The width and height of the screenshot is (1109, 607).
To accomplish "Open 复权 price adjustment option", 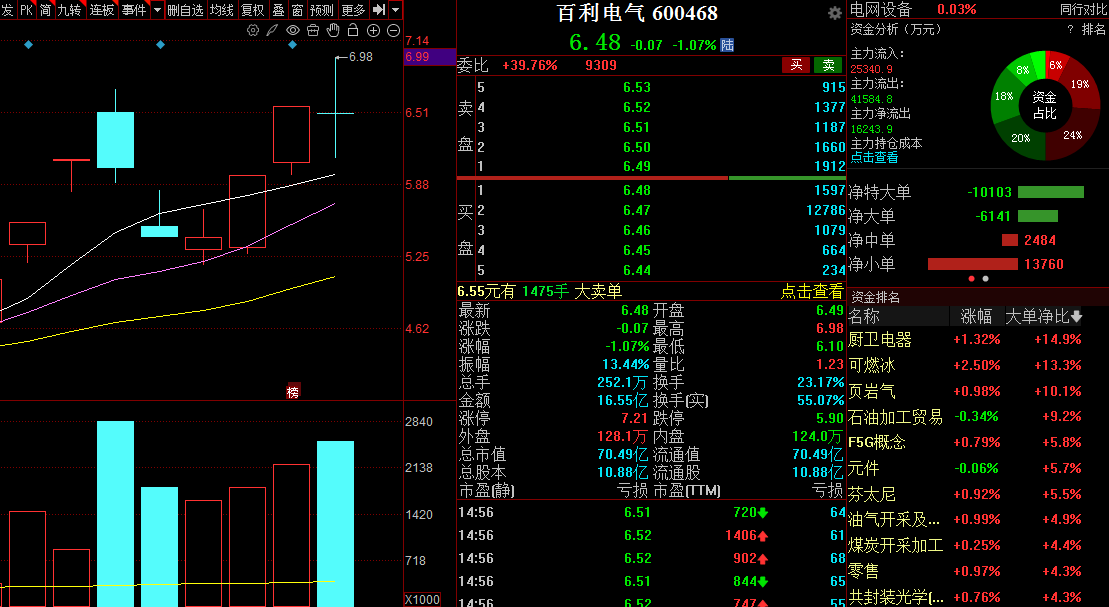I will 253,10.
